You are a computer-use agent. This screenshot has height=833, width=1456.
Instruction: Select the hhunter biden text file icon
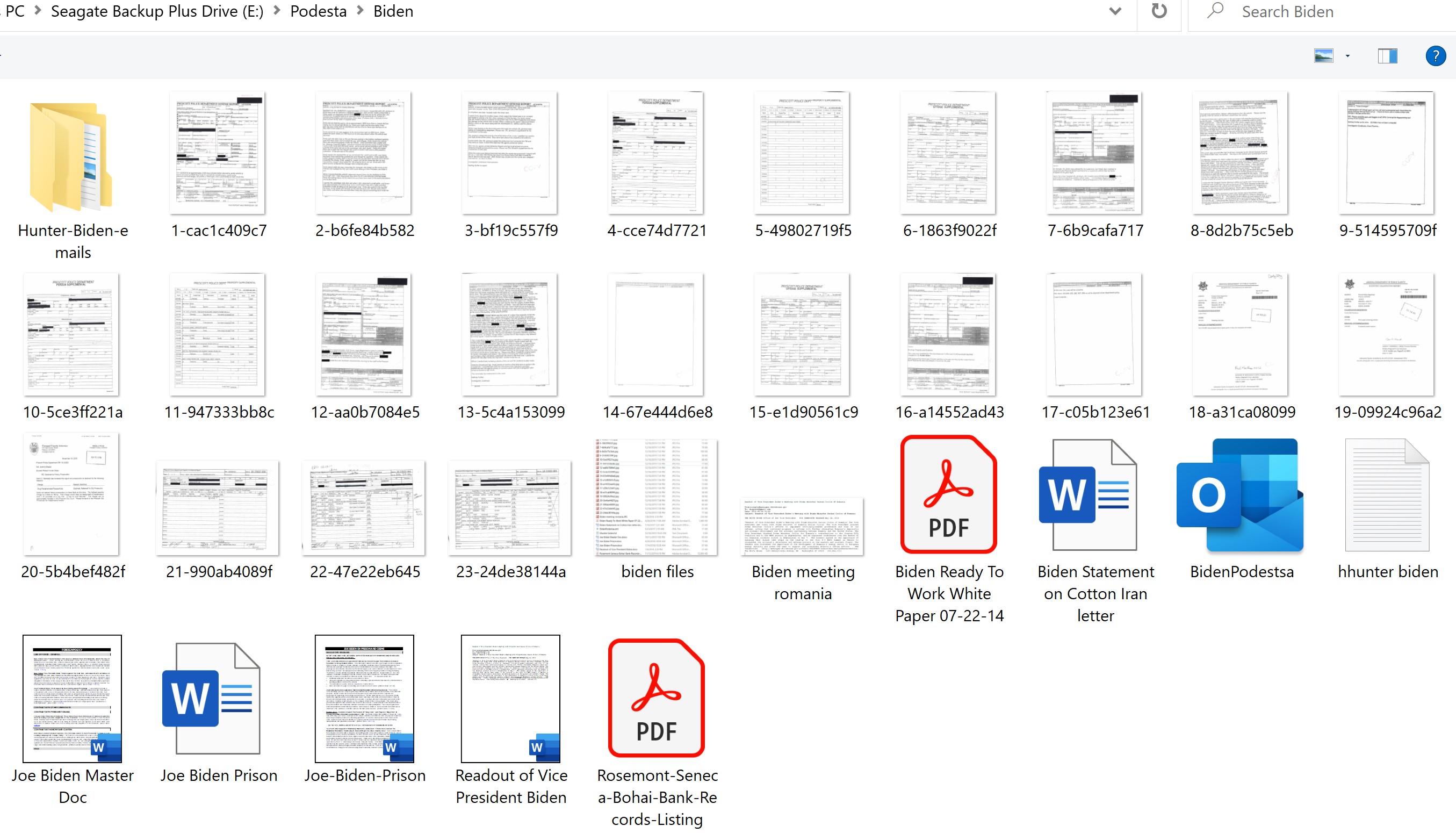point(1387,494)
